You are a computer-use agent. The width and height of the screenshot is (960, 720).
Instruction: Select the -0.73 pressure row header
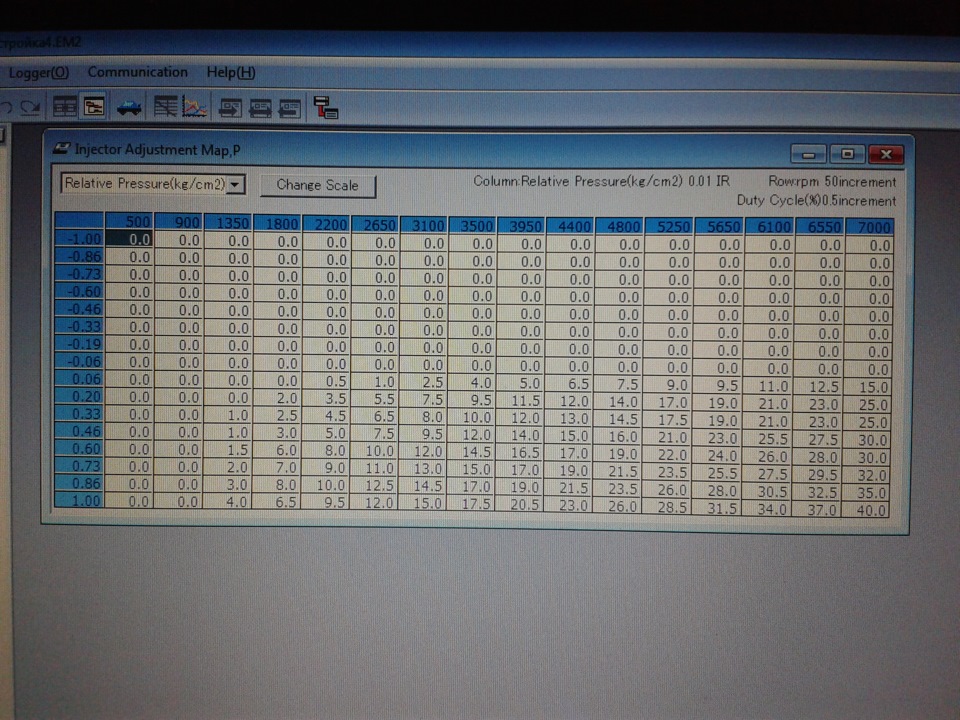click(79, 274)
